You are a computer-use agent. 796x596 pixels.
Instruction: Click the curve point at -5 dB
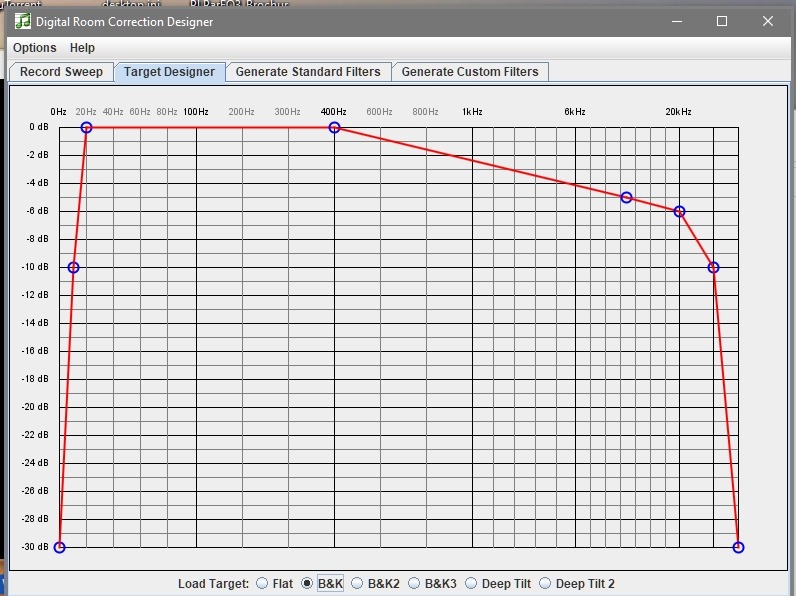[x=626, y=197]
